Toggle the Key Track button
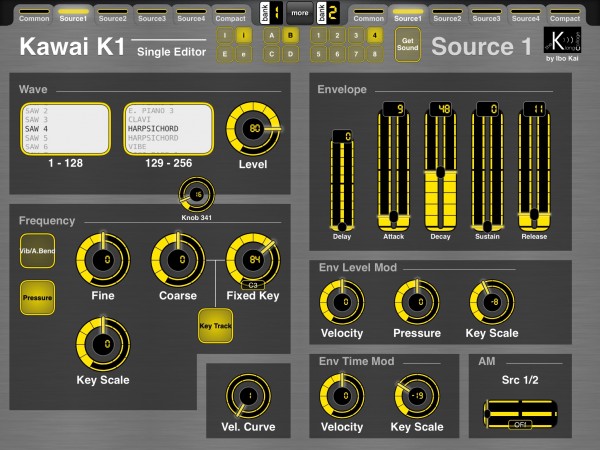Screen dimensions: 600x450 (x=215, y=326)
